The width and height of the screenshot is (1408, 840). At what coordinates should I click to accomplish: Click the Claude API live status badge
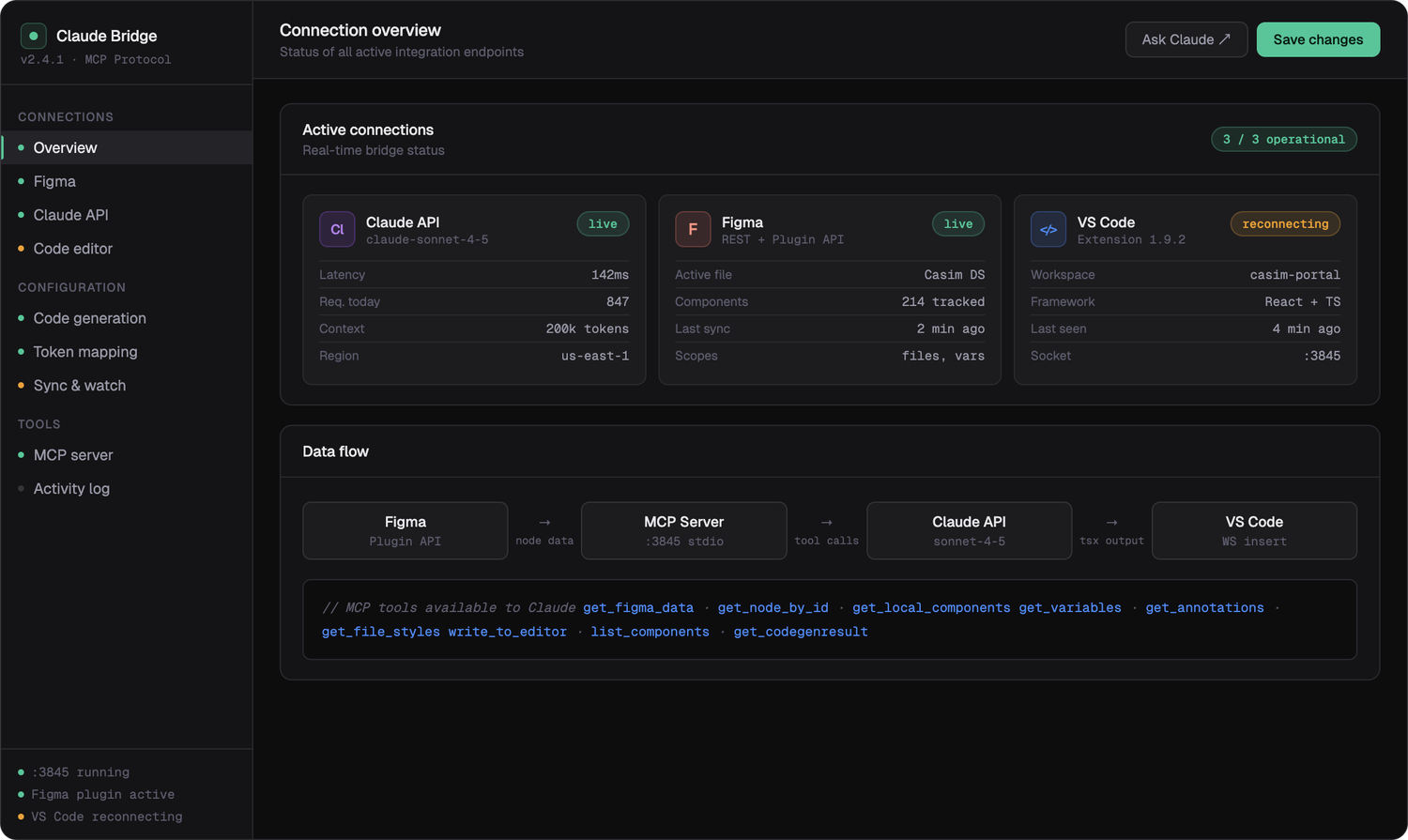click(x=603, y=223)
